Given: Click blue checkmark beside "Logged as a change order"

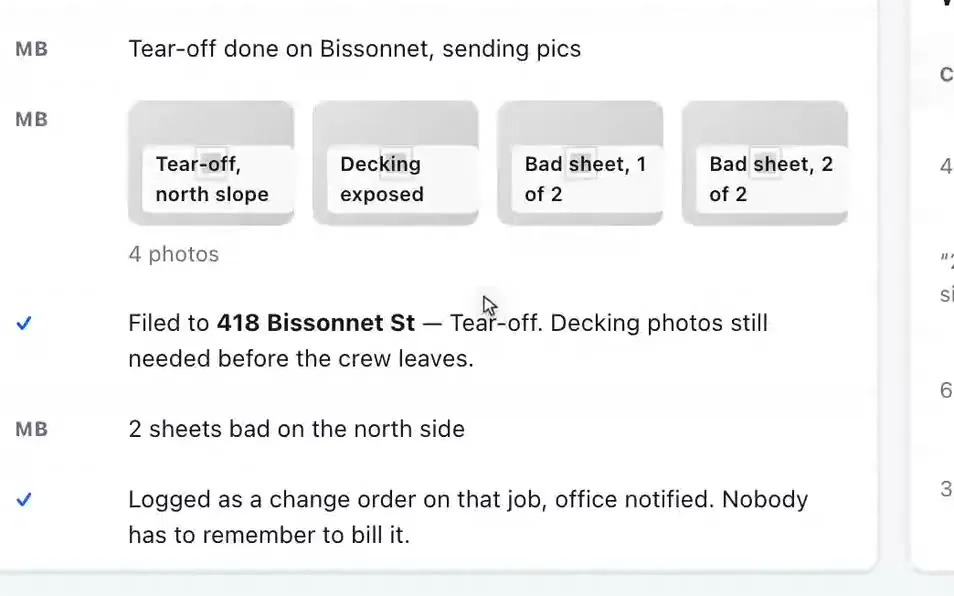Looking at the screenshot, I should [24, 499].
